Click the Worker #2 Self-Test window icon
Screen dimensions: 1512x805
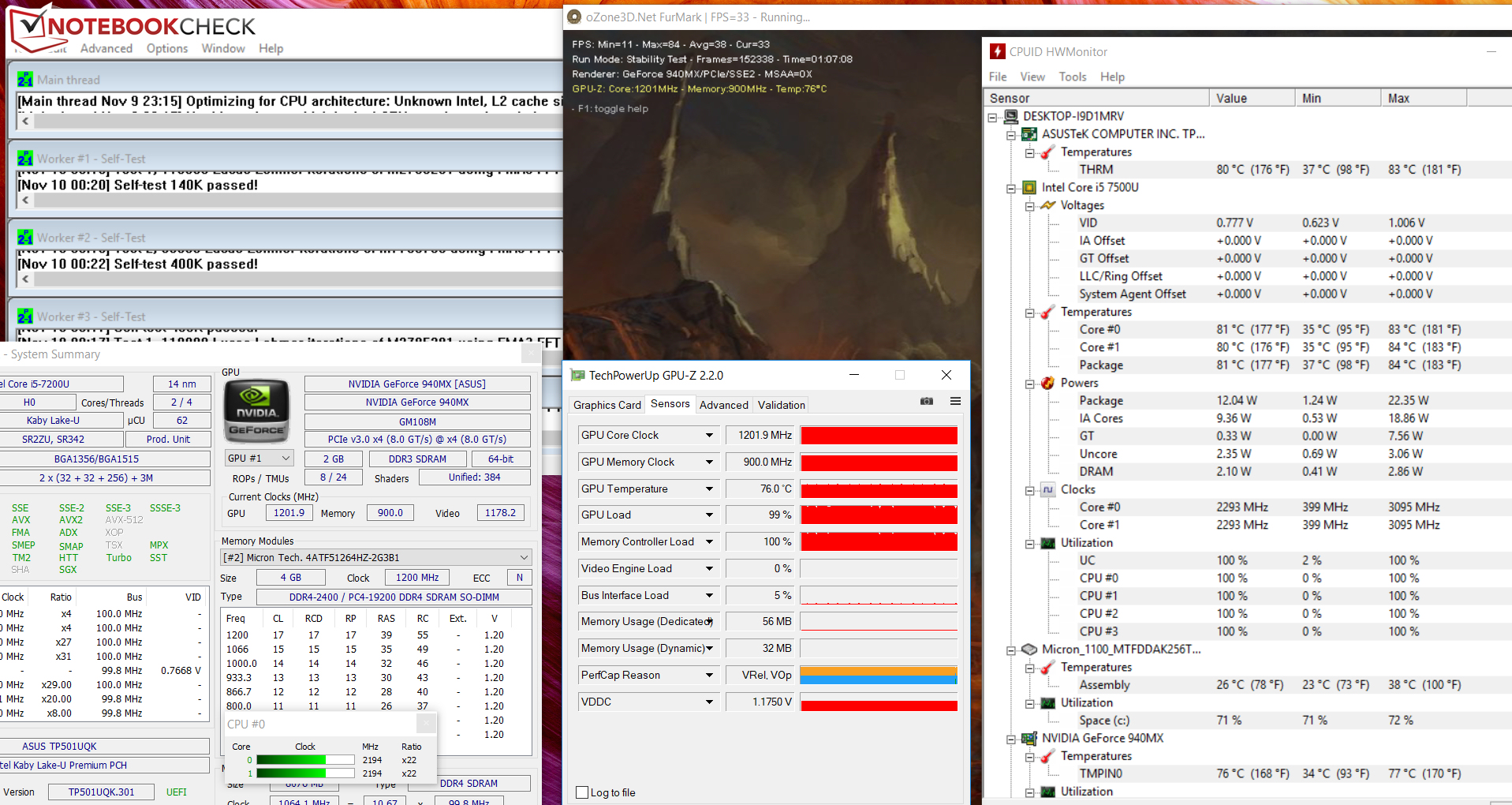(25, 238)
